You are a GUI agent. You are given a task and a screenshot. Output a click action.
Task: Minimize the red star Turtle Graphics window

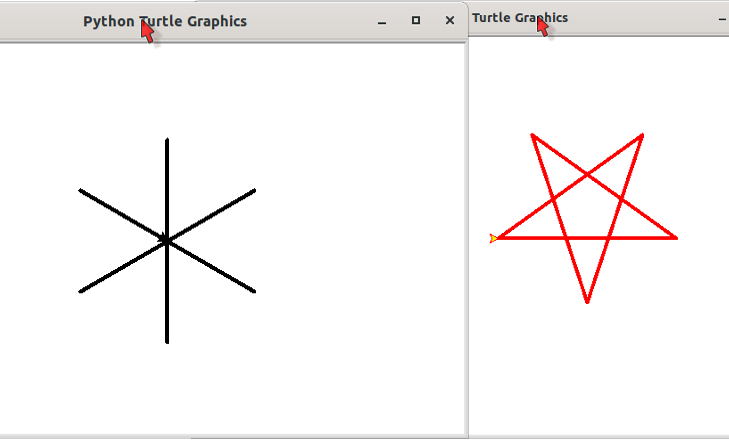tap(722, 19)
